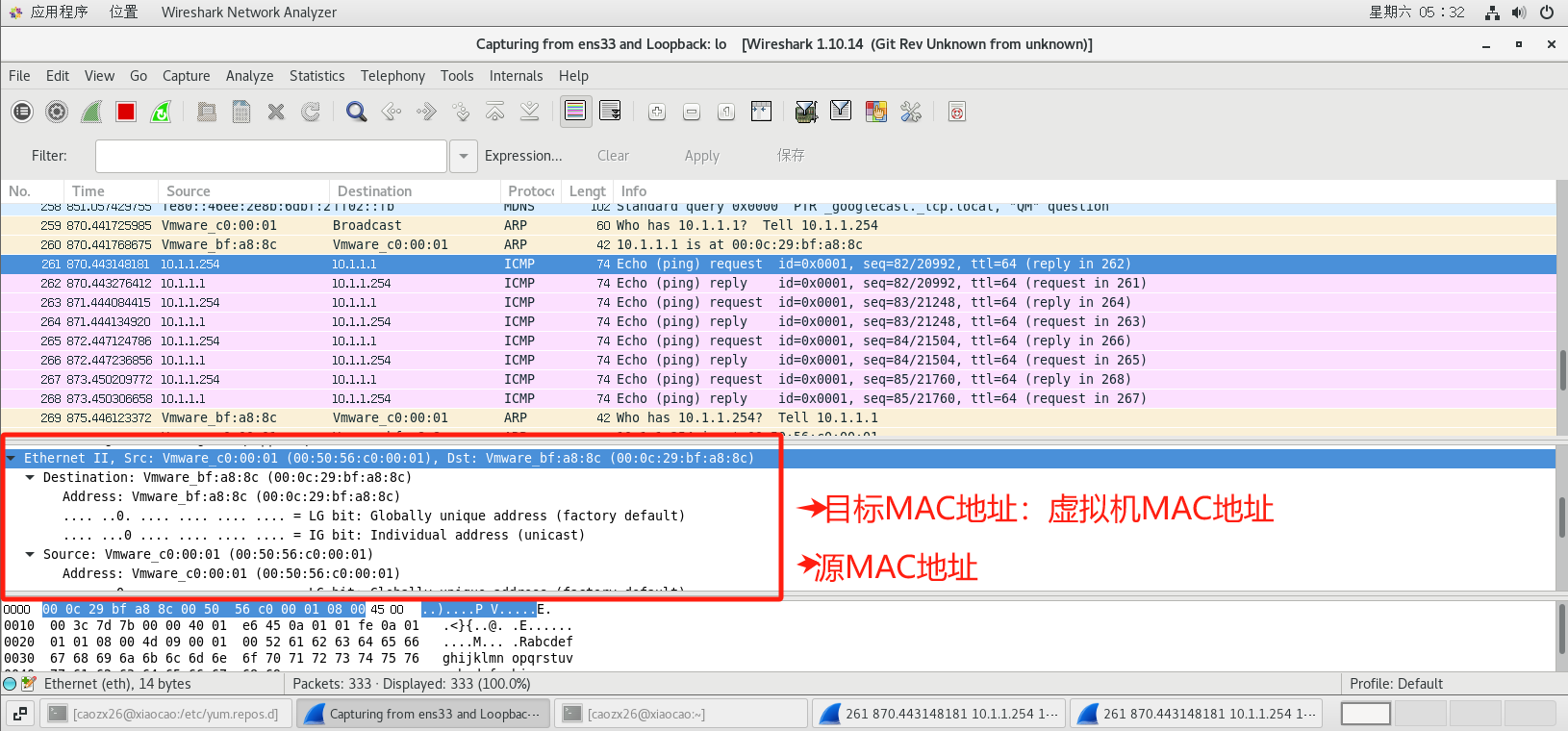Open the capture interfaces list icon

[x=22, y=112]
